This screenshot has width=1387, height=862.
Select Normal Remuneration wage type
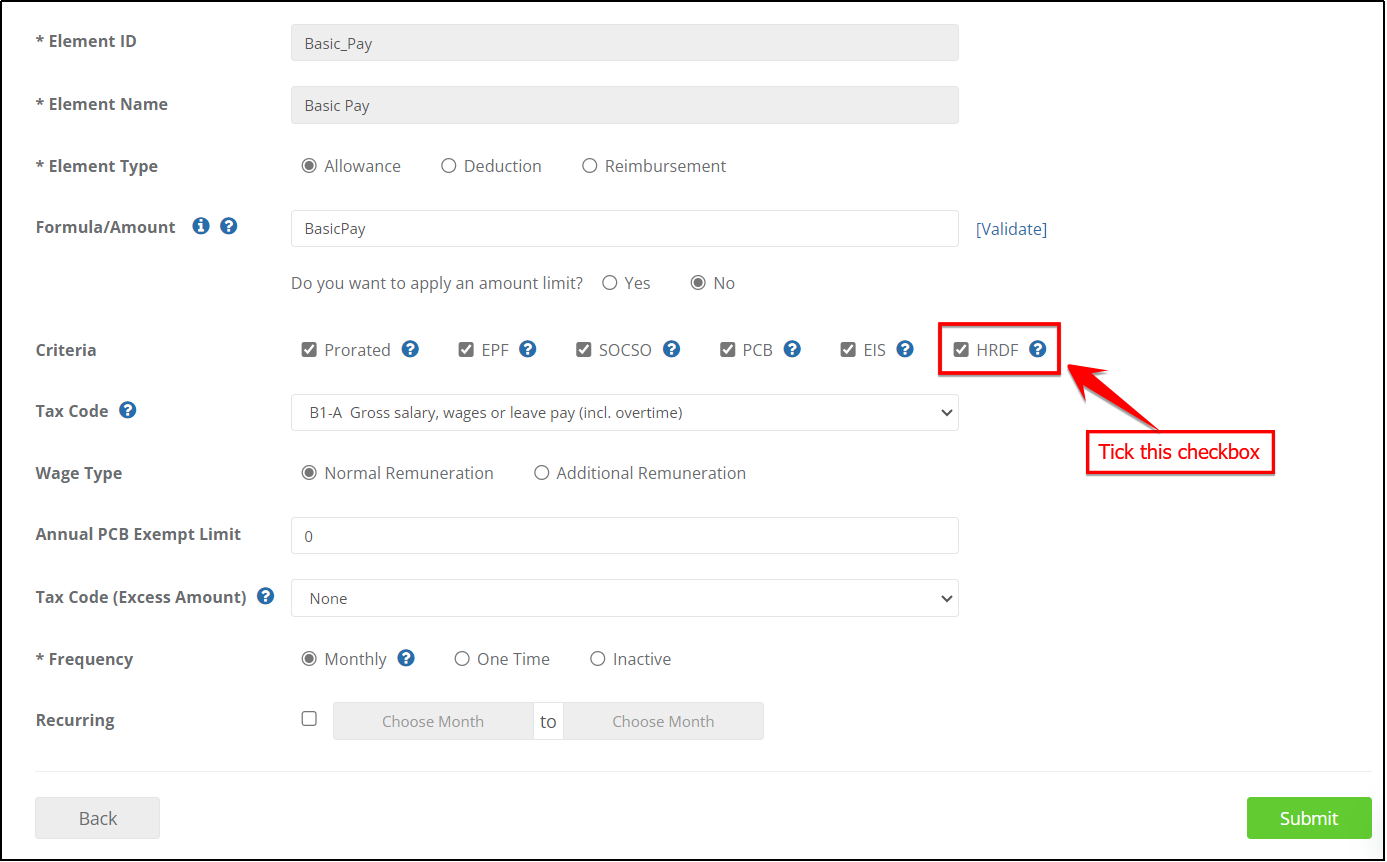[309, 473]
